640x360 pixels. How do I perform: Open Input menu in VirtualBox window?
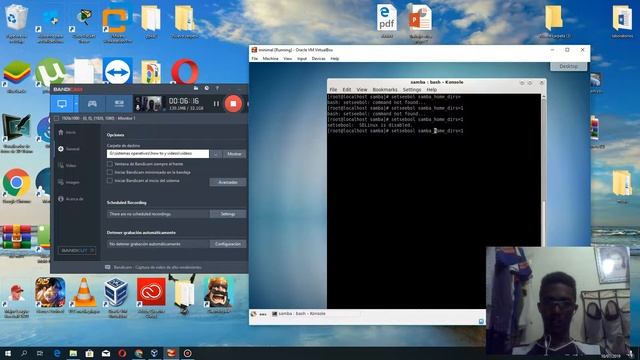(302, 59)
